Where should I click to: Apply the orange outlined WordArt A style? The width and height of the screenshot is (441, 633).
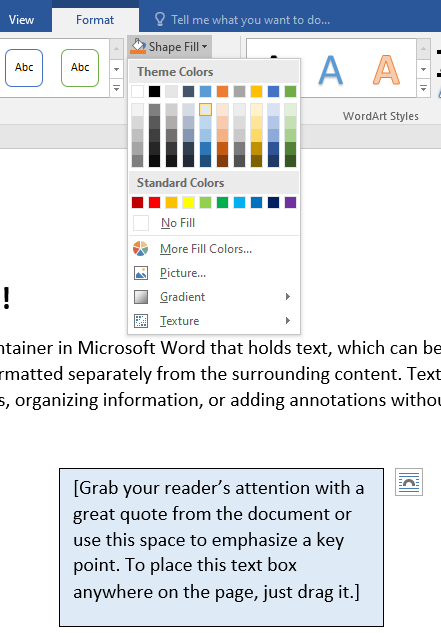[x=386, y=70]
